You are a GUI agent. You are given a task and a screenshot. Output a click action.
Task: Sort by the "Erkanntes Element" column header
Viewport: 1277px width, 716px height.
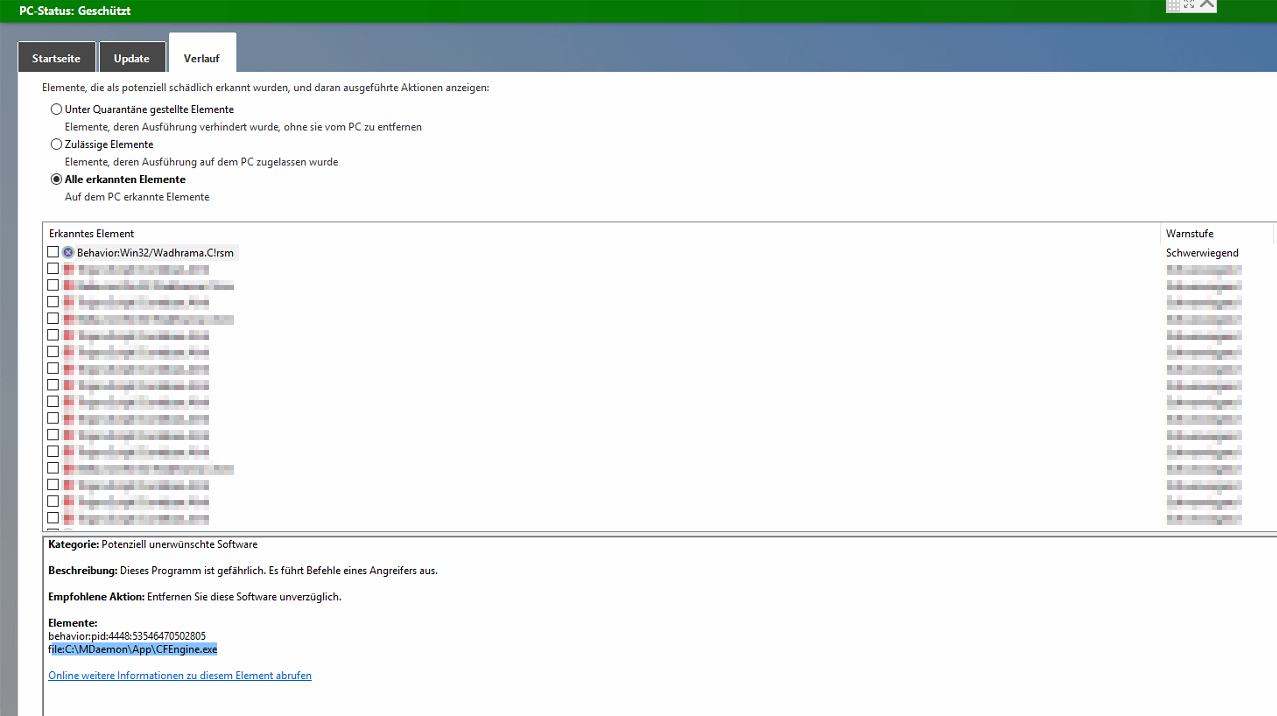(x=92, y=233)
